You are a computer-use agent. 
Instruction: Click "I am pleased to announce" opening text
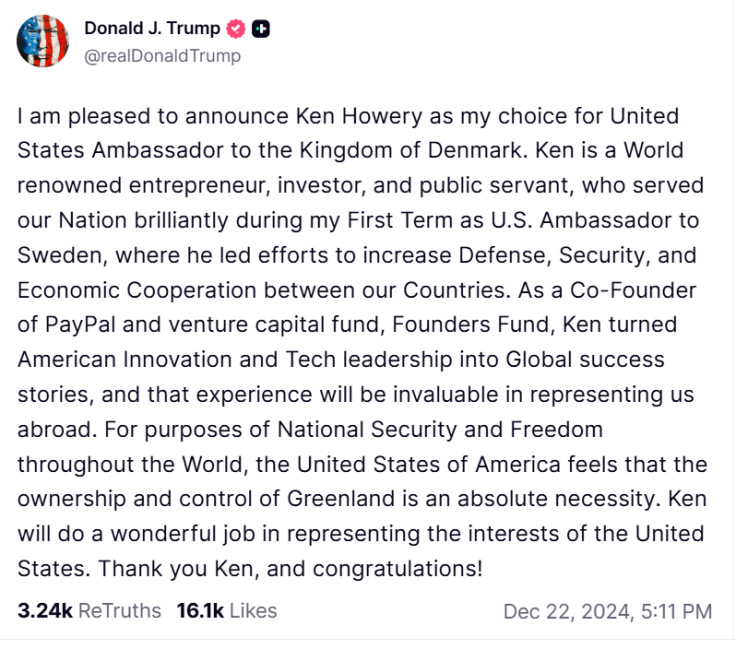(x=123, y=115)
